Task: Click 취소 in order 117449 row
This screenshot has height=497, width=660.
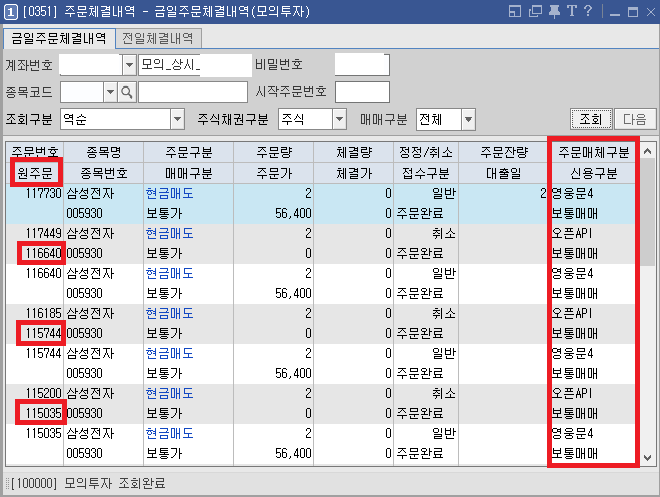Action: click(x=444, y=234)
